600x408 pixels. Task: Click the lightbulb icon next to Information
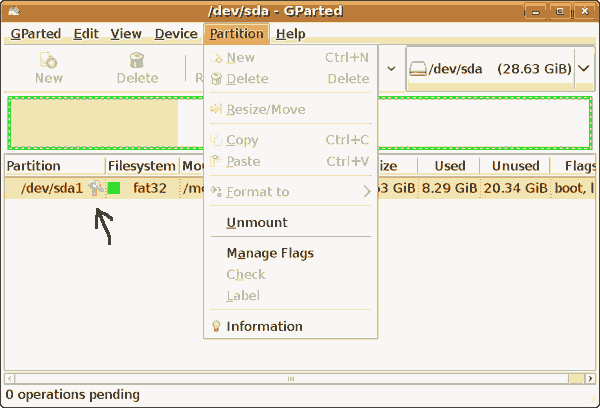(x=216, y=326)
